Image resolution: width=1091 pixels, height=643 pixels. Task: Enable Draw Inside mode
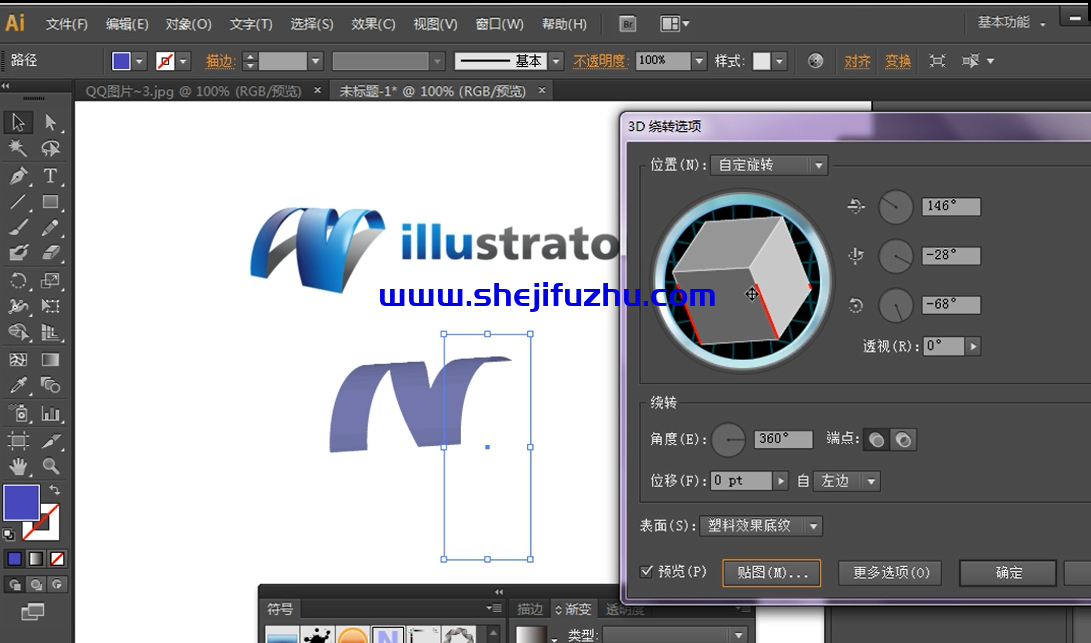(x=57, y=585)
